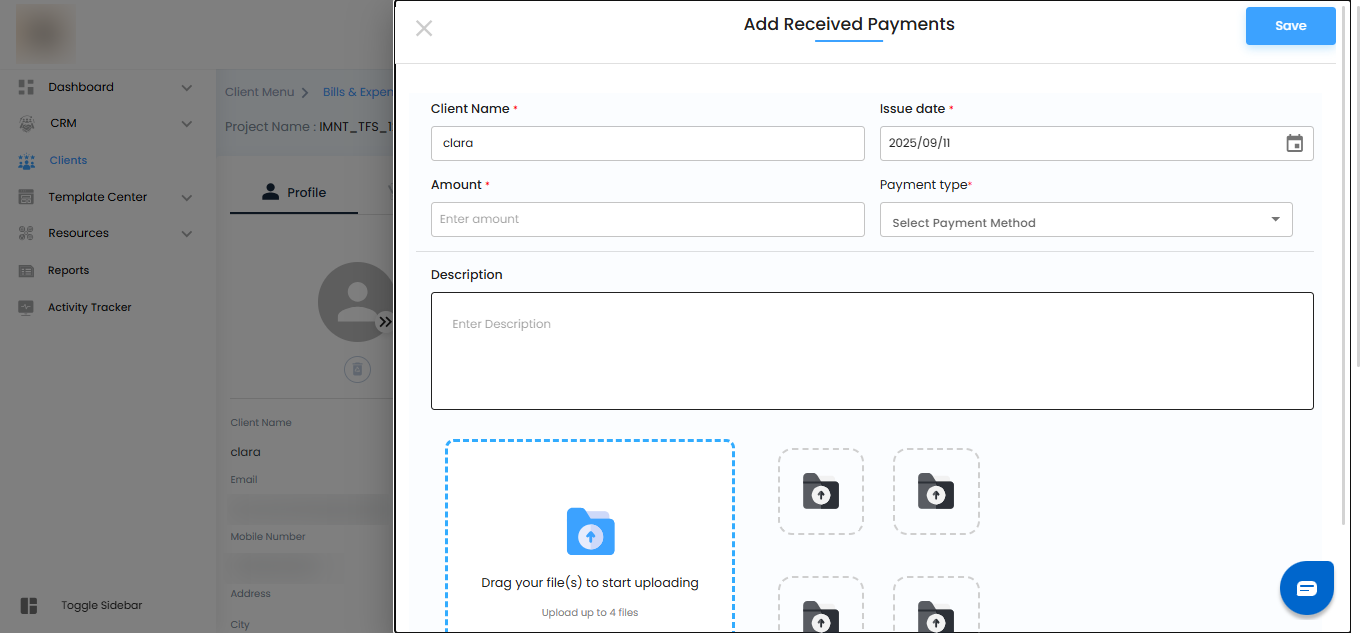Click the client name text 'clara' in profile

coord(246,452)
